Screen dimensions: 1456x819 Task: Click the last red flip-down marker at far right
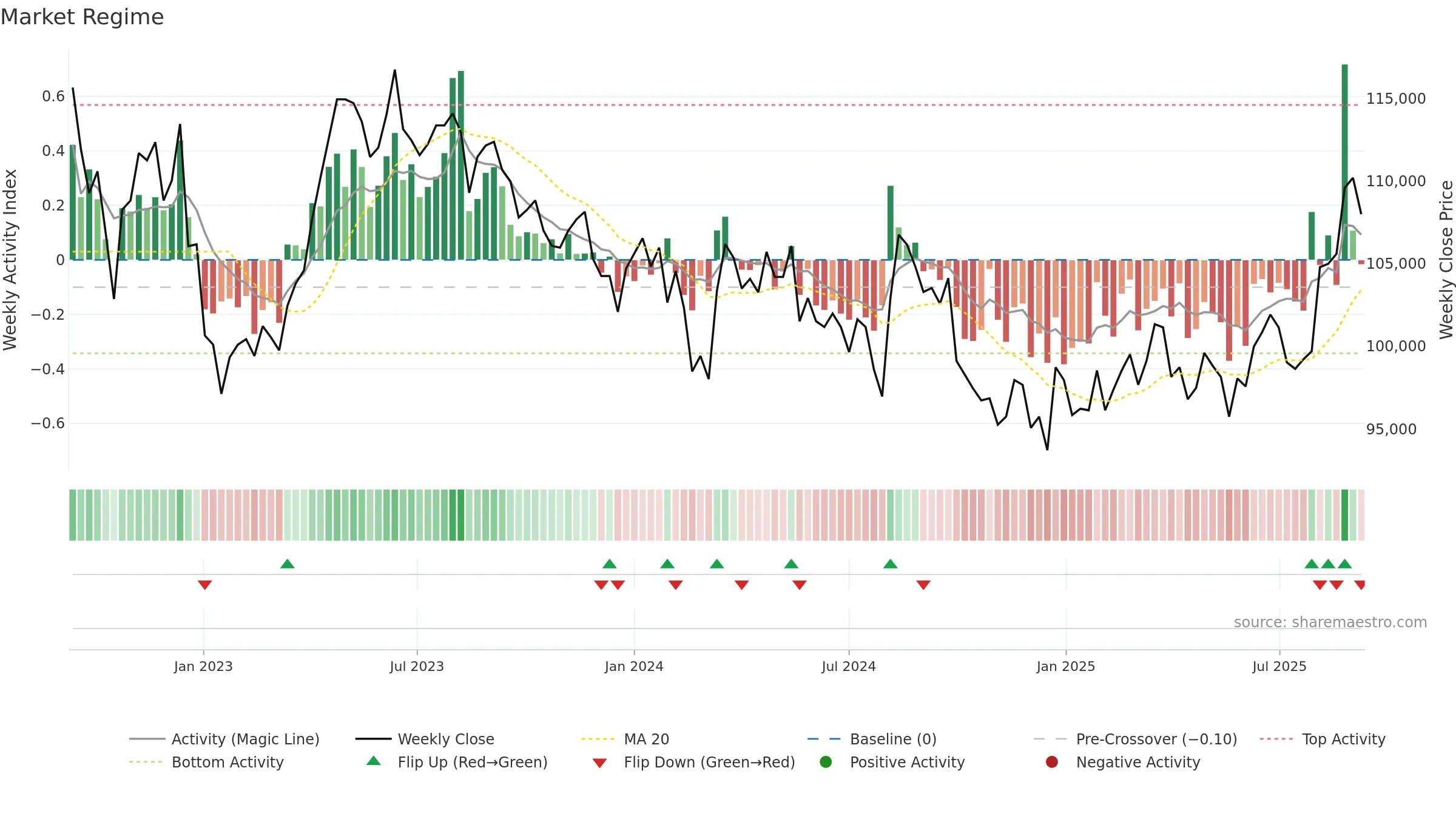point(1360,585)
